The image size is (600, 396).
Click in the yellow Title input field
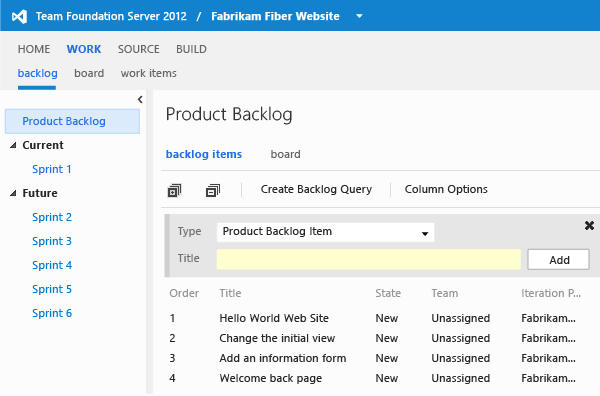(368, 259)
